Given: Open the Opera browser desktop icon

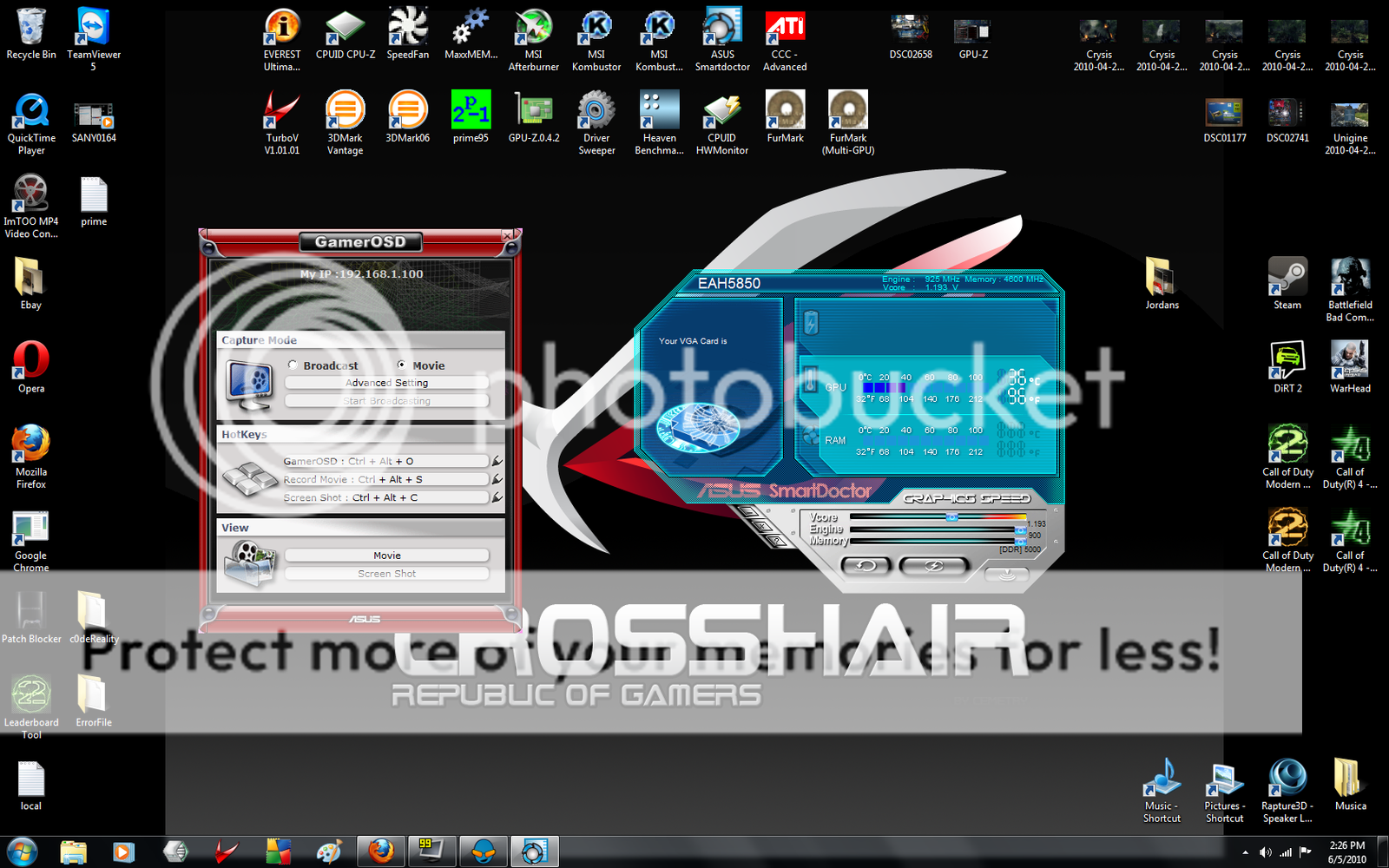Looking at the screenshot, I should pos(31,368).
